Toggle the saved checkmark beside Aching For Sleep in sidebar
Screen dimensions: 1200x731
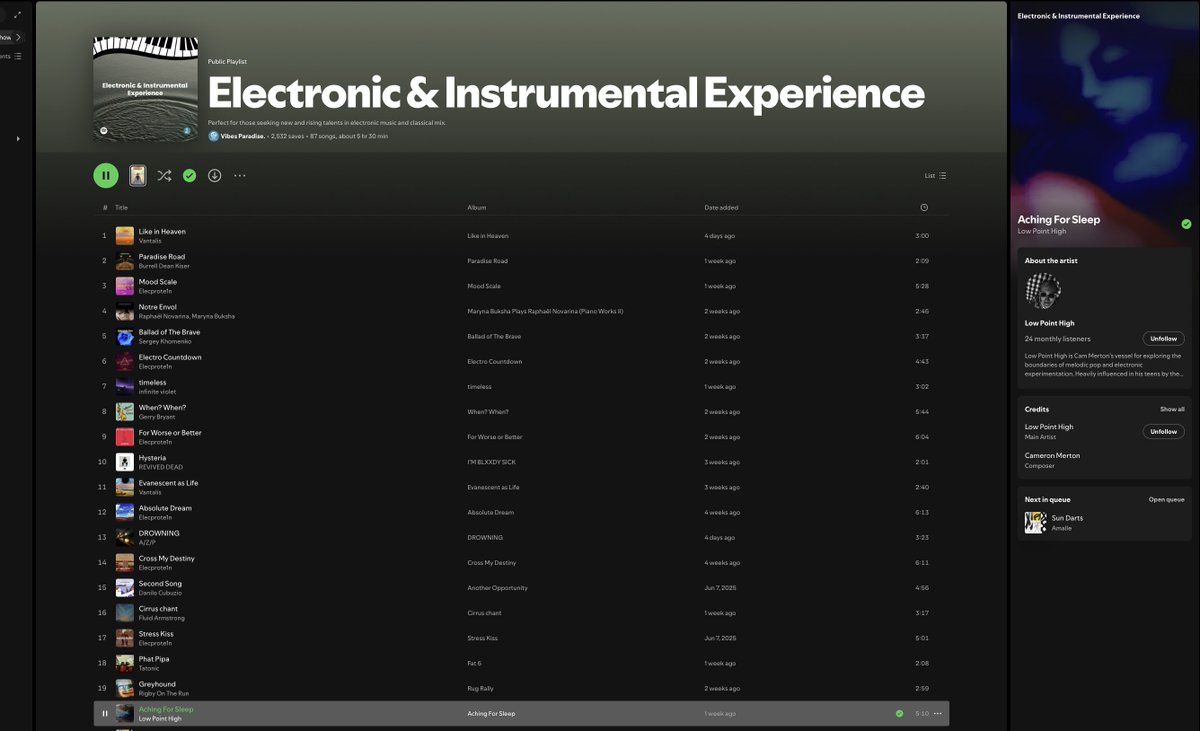click(x=1186, y=224)
